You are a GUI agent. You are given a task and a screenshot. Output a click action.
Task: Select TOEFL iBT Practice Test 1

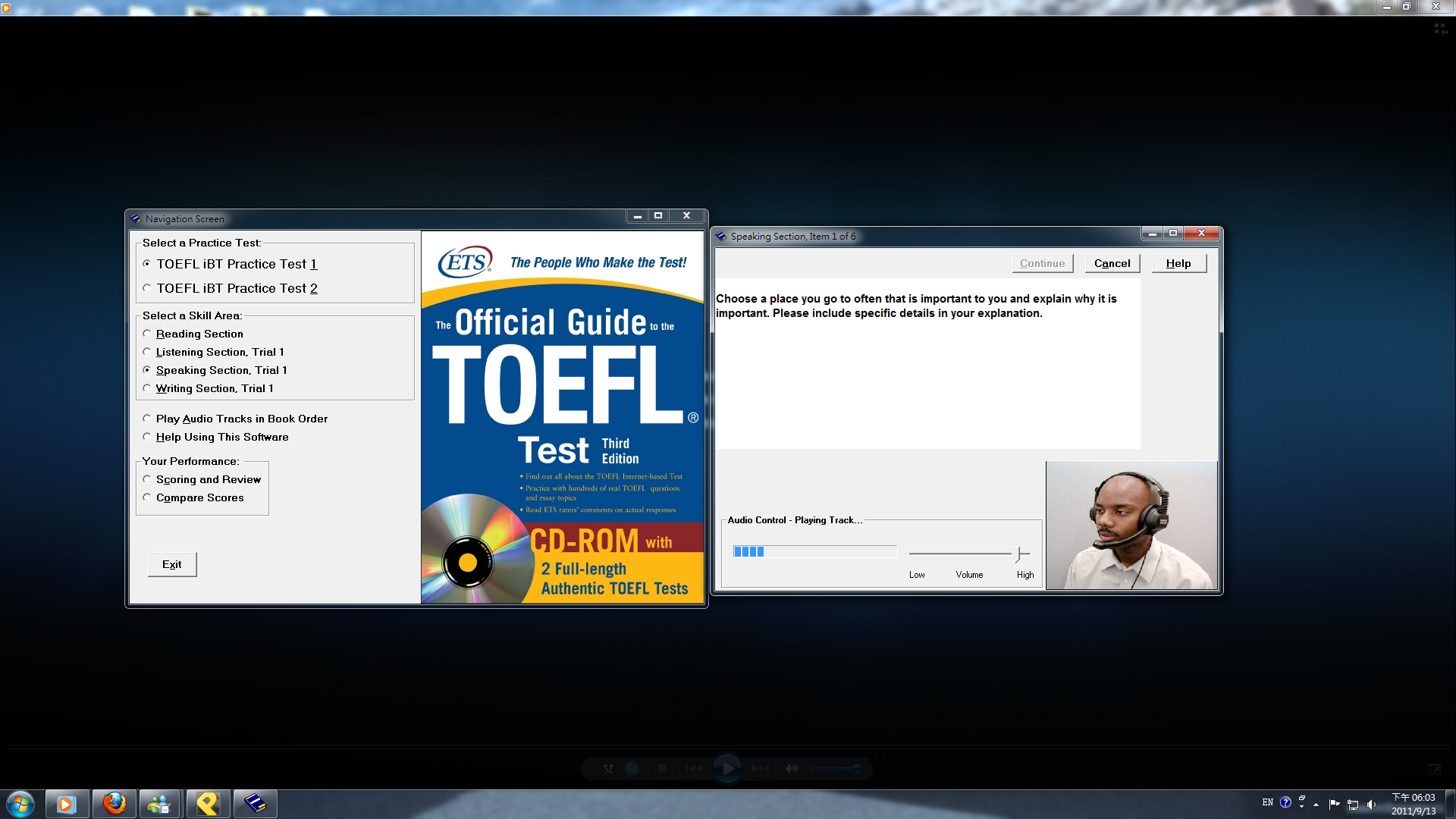pyautogui.click(x=230, y=264)
